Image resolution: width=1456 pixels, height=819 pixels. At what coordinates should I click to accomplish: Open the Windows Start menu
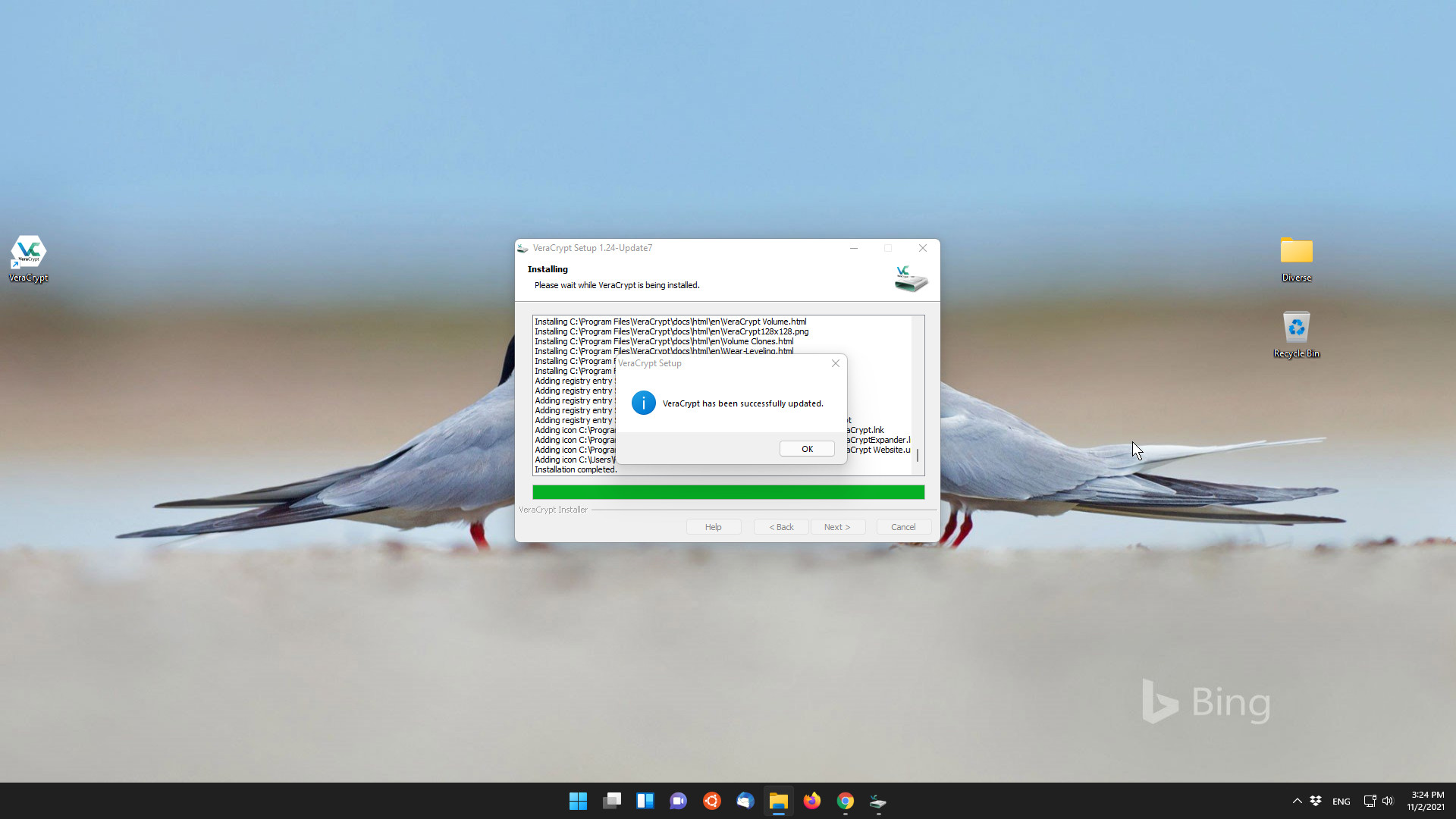click(x=578, y=801)
